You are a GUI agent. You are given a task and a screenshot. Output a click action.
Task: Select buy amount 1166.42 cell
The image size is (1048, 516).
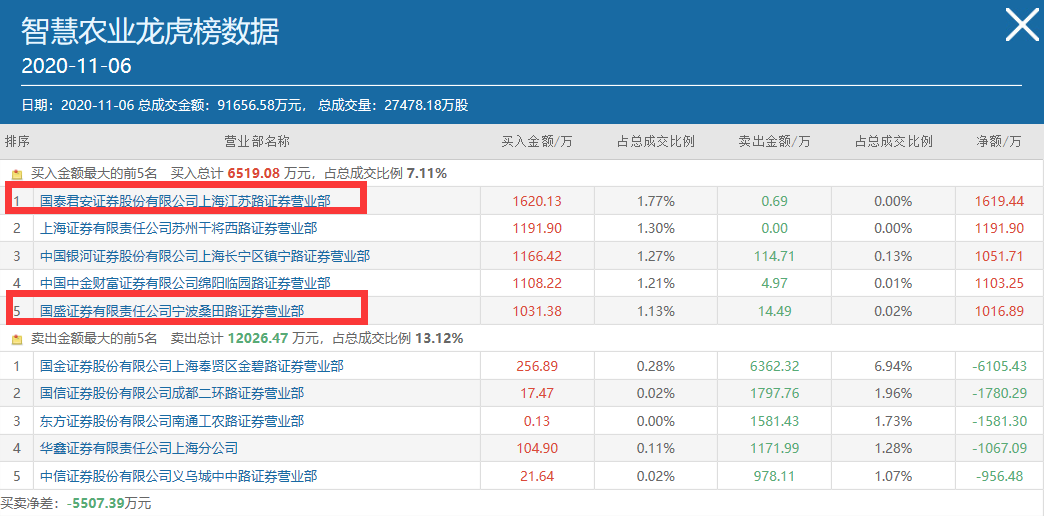click(x=537, y=256)
